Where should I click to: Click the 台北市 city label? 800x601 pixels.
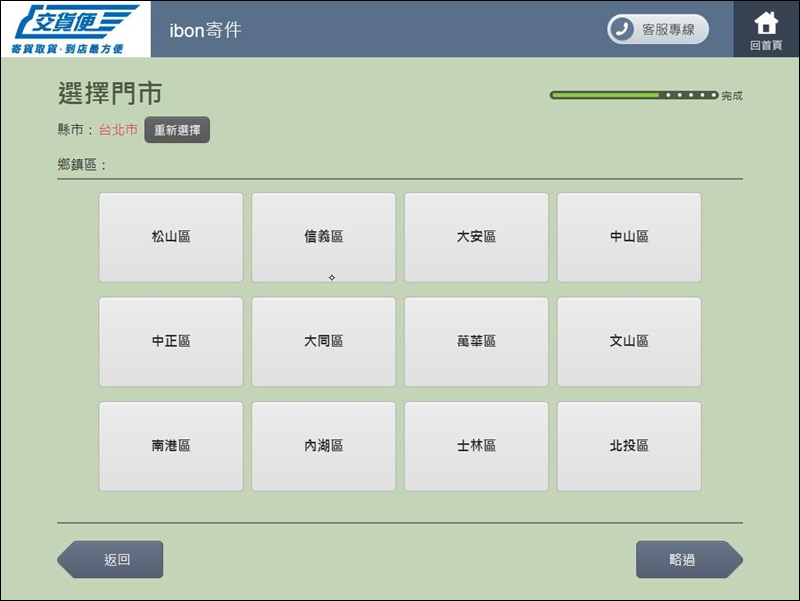pos(118,130)
